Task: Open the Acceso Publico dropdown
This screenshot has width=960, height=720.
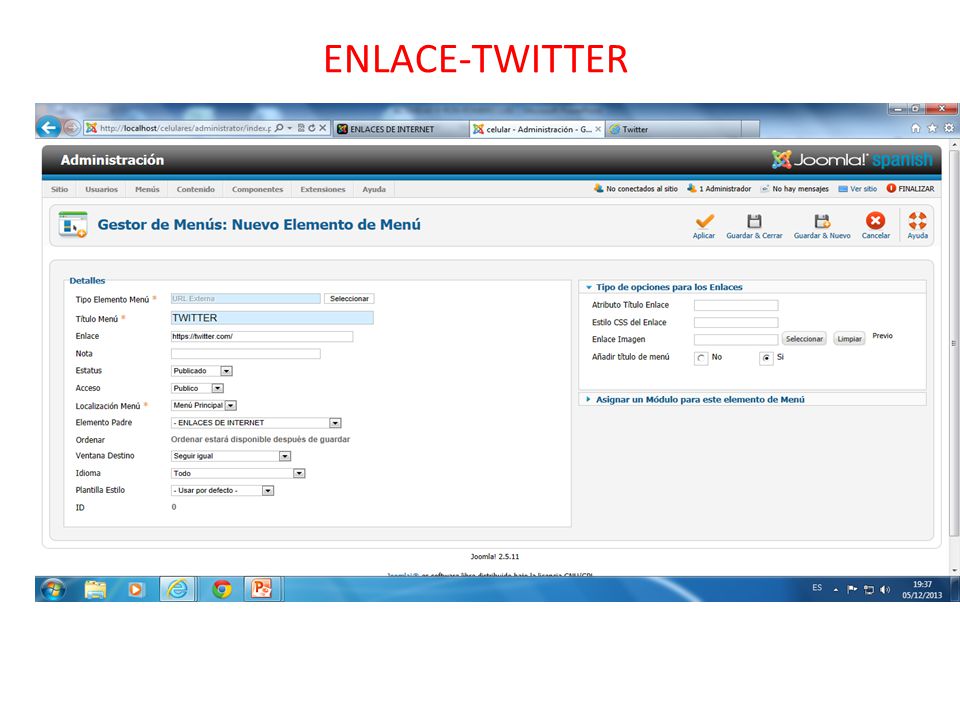Action: [198, 388]
